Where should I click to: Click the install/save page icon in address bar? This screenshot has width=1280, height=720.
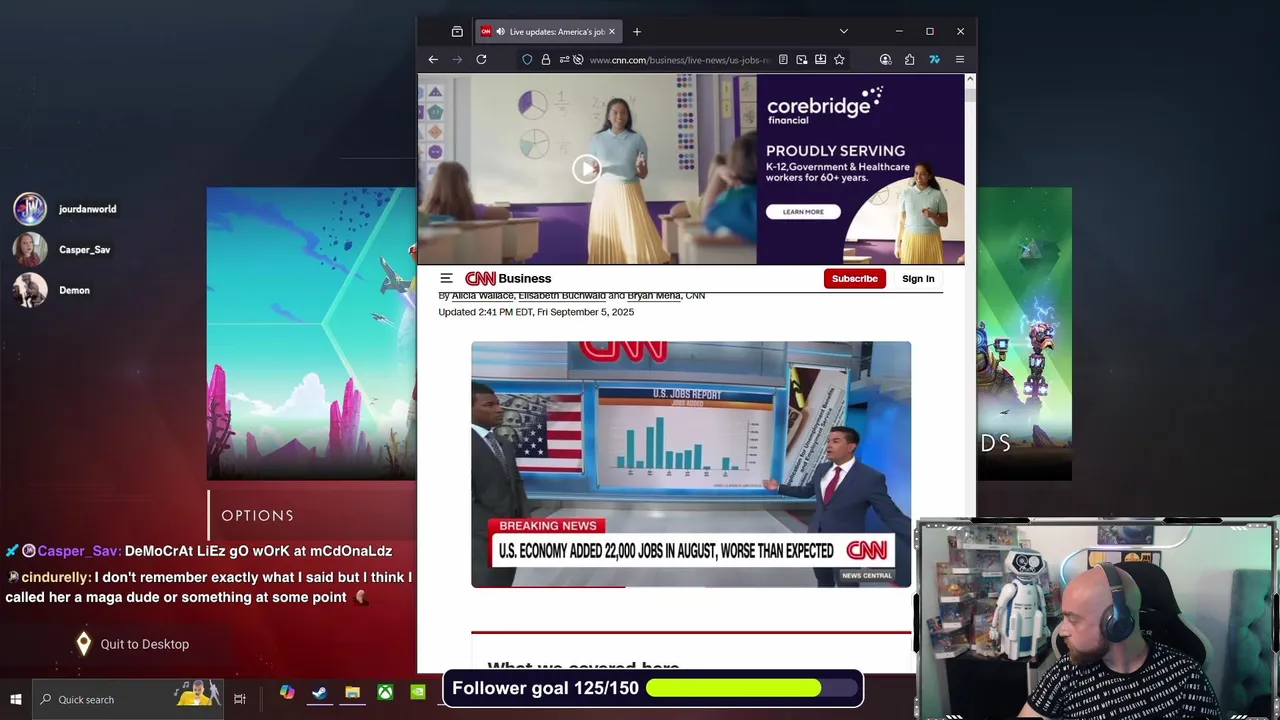point(820,60)
